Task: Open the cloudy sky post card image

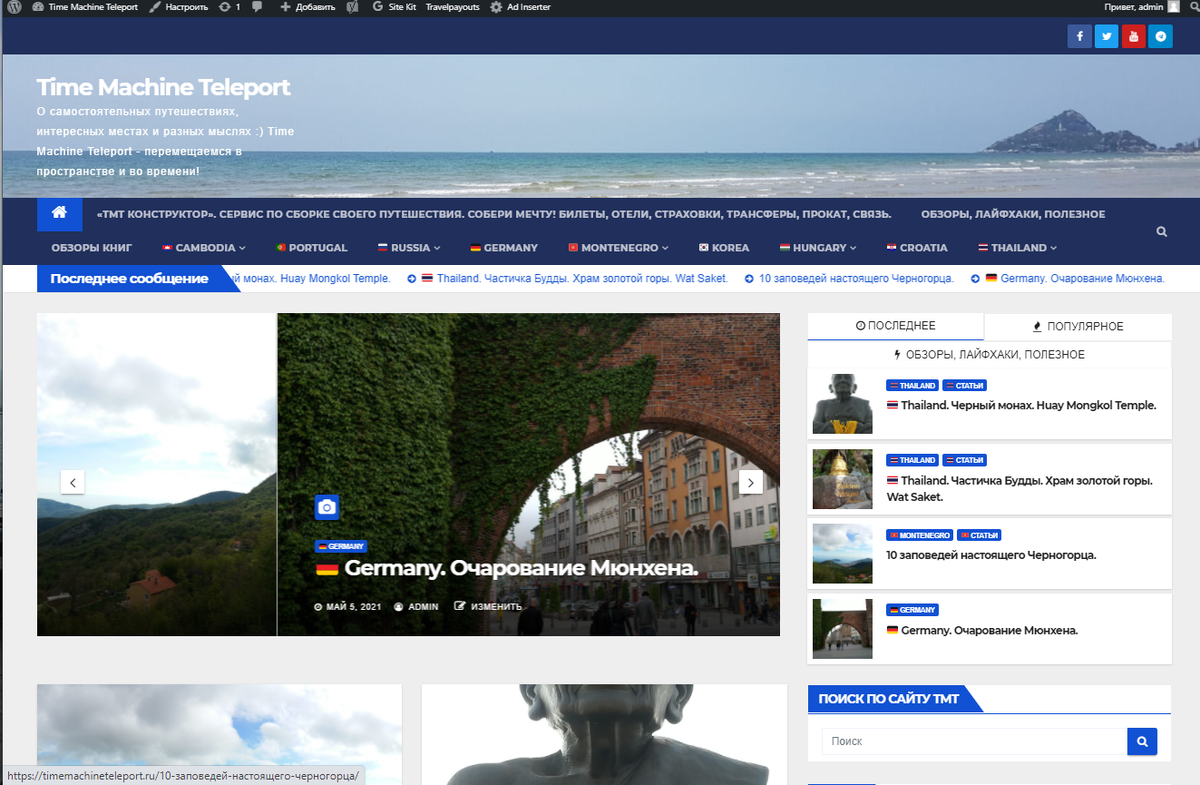Action: (x=219, y=734)
